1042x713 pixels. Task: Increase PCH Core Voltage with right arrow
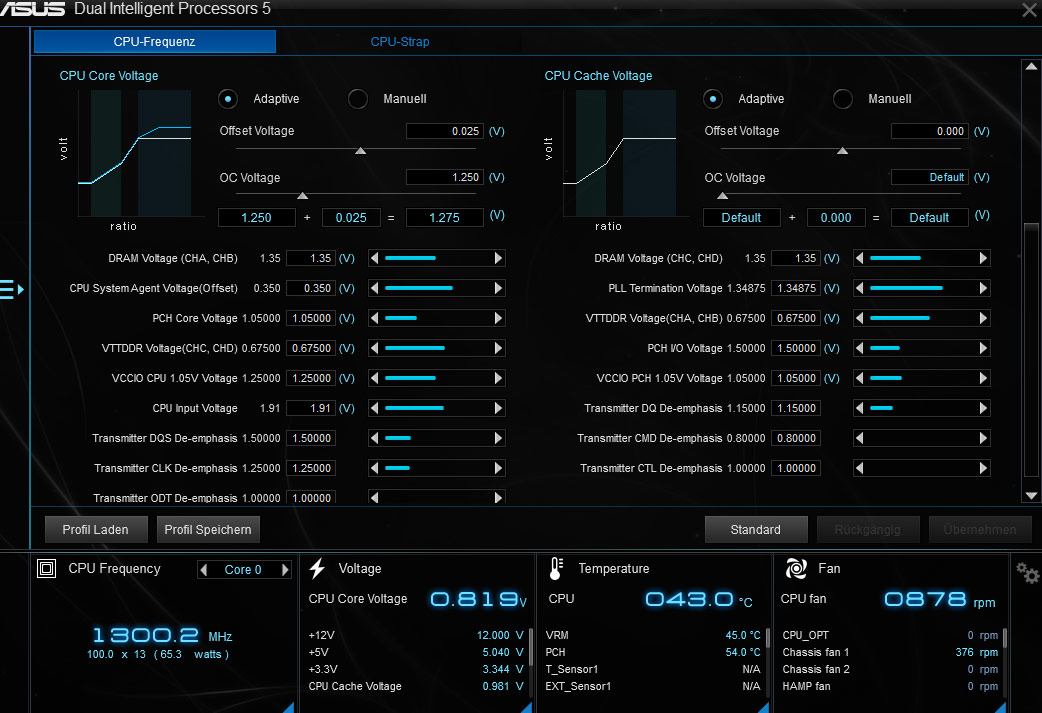click(498, 318)
